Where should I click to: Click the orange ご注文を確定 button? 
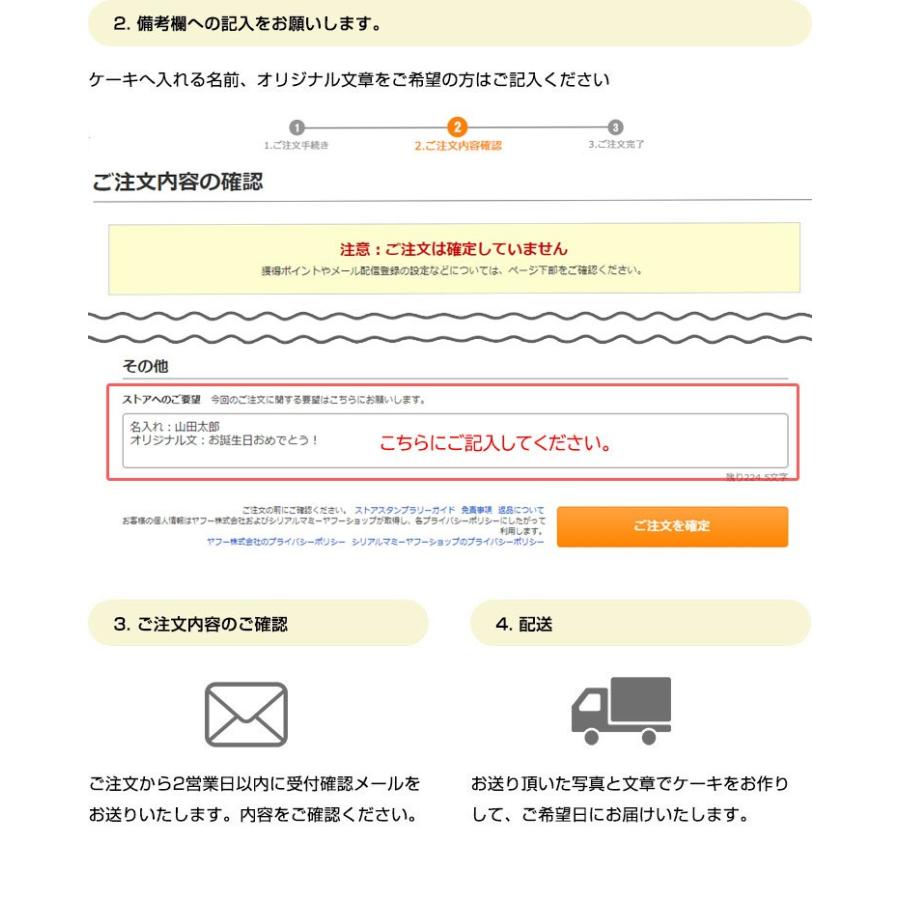coord(672,526)
